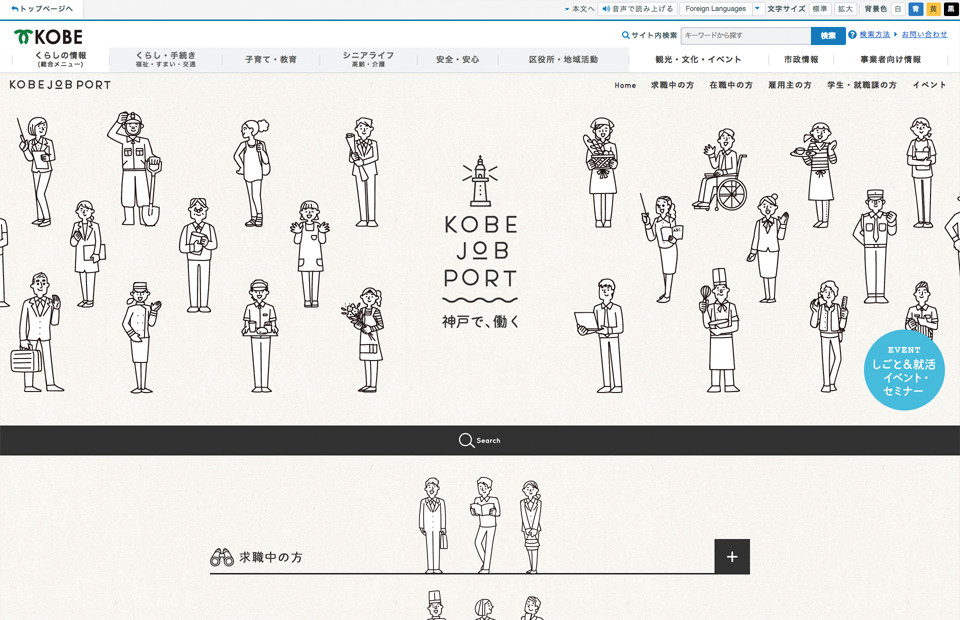Viewport: 960px width, 620px height.
Task: Open イベント in Job Port nav
Action: (929, 85)
